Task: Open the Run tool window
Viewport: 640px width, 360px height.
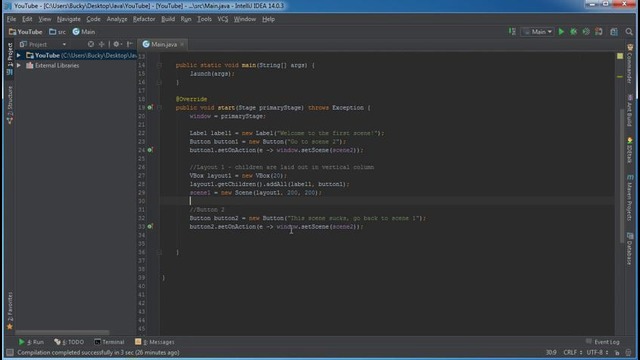Action: coord(31,342)
